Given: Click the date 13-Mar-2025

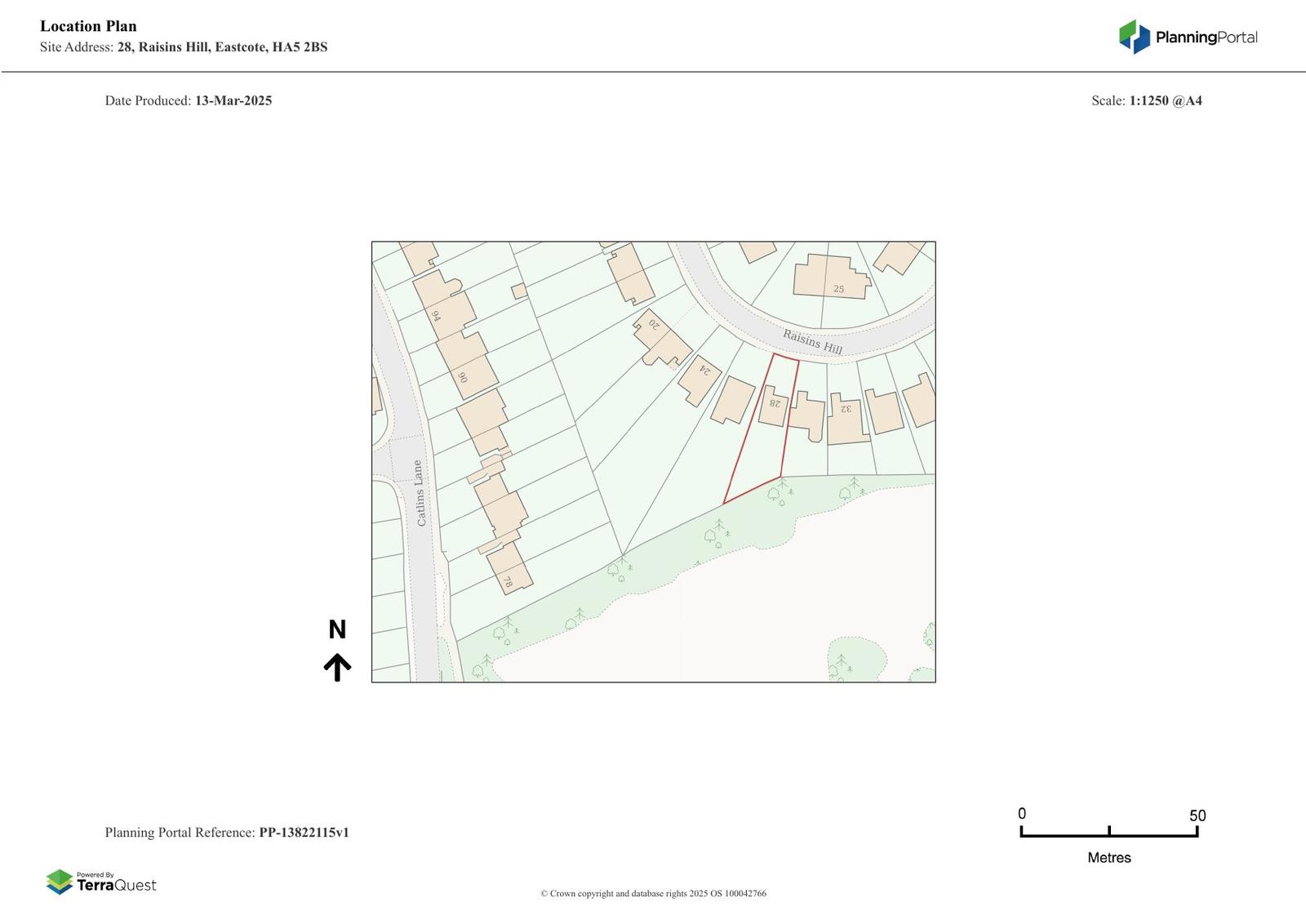Looking at the screenshot, I should pos(233,101).
